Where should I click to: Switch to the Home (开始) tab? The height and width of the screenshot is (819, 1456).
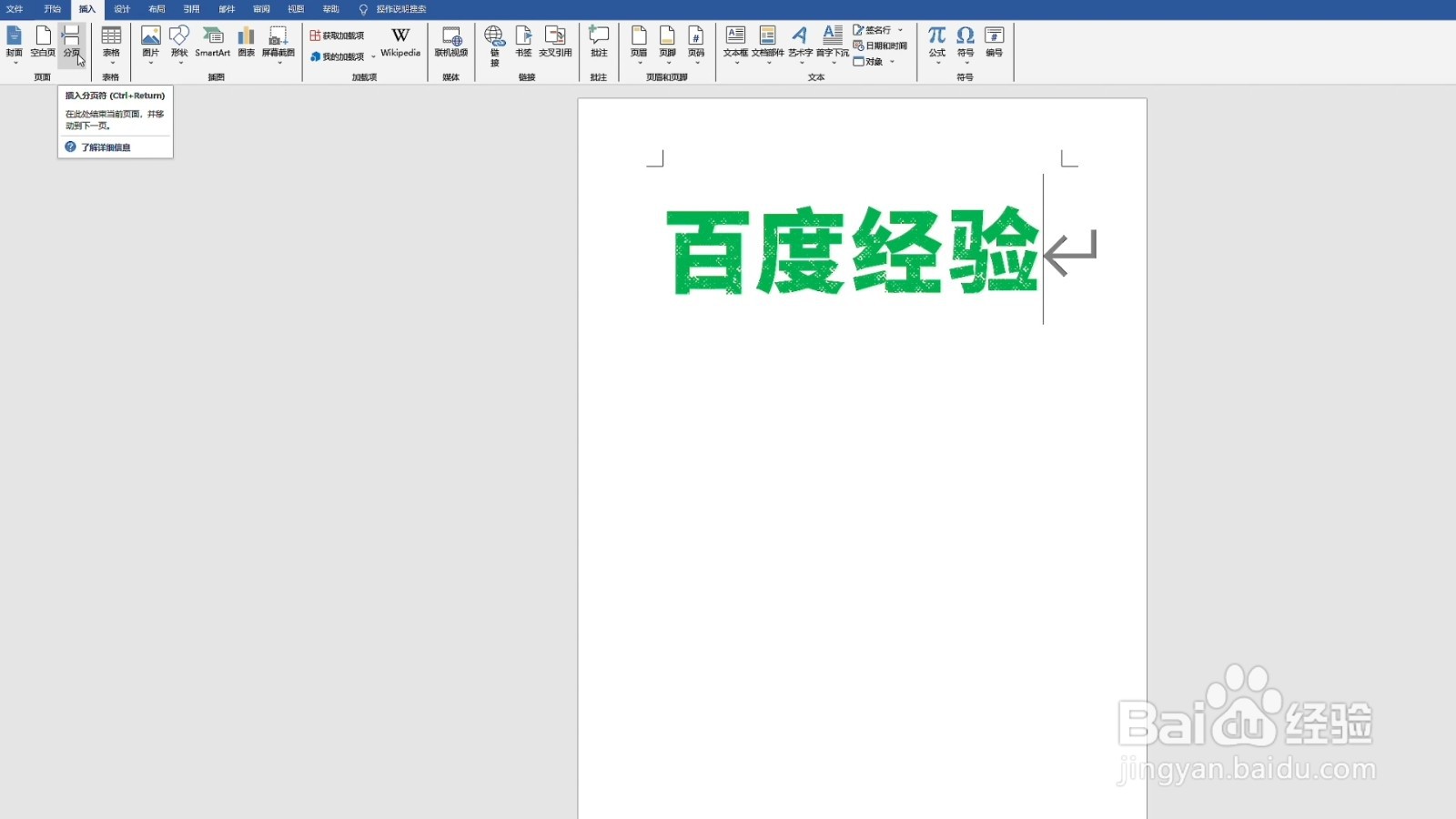pyautogui.click(x=53, y=9)
